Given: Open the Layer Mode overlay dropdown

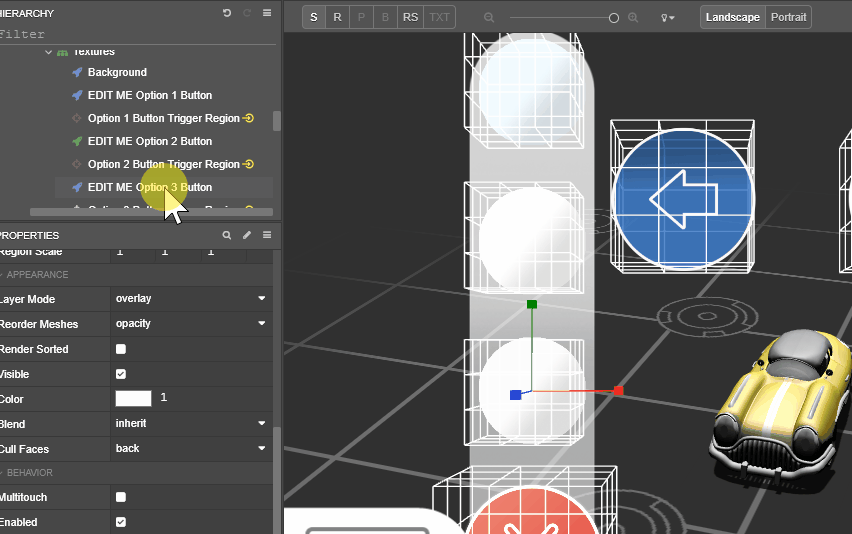Looking at the screenshot, I should 191,299.
